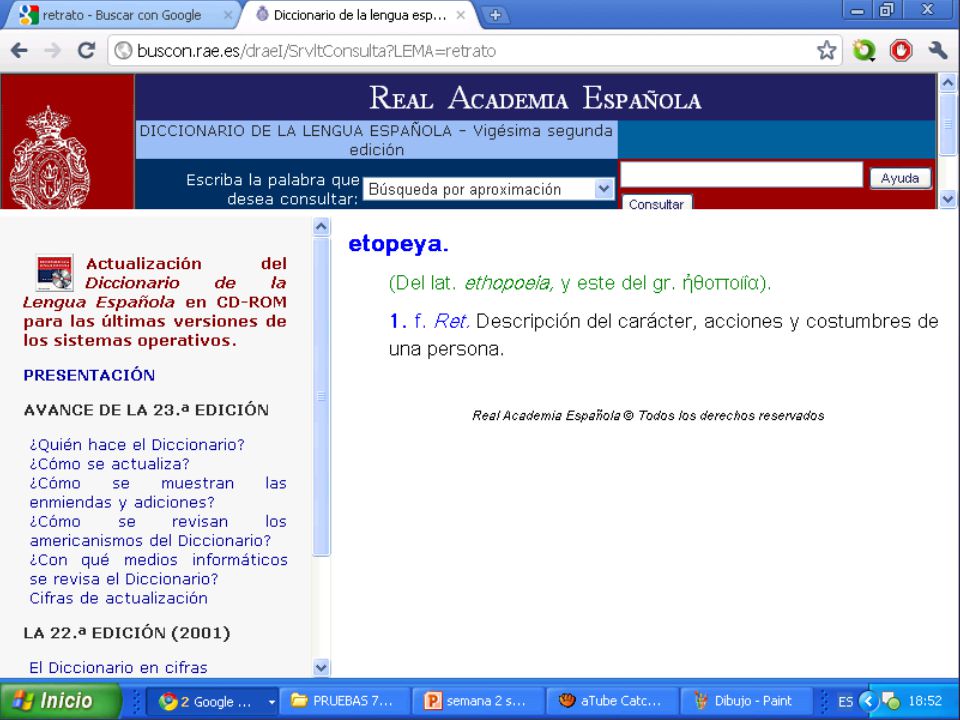Close the 'retrato - Buscar con Google' tab

[x=228, y=15]
